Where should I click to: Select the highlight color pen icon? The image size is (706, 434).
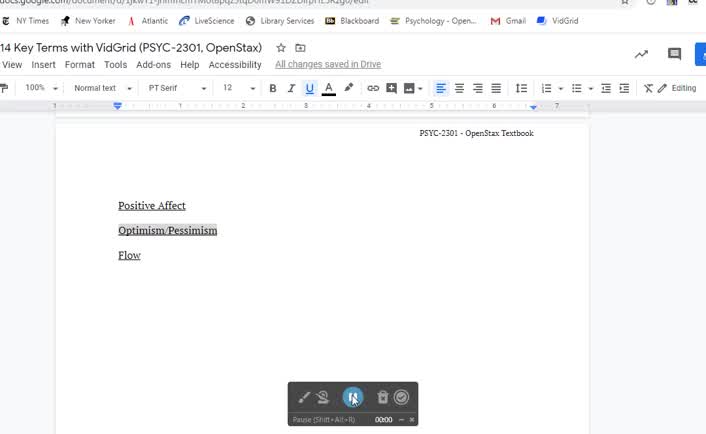coord(349,88)
